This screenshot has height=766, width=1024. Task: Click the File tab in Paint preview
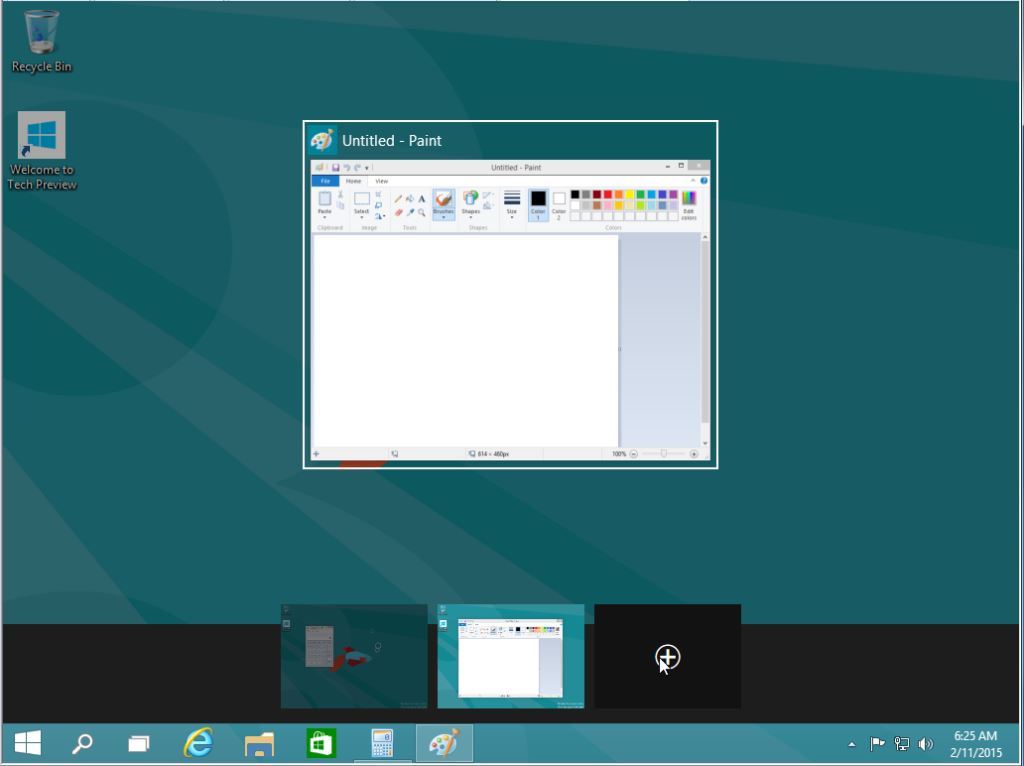coord(325,181)
